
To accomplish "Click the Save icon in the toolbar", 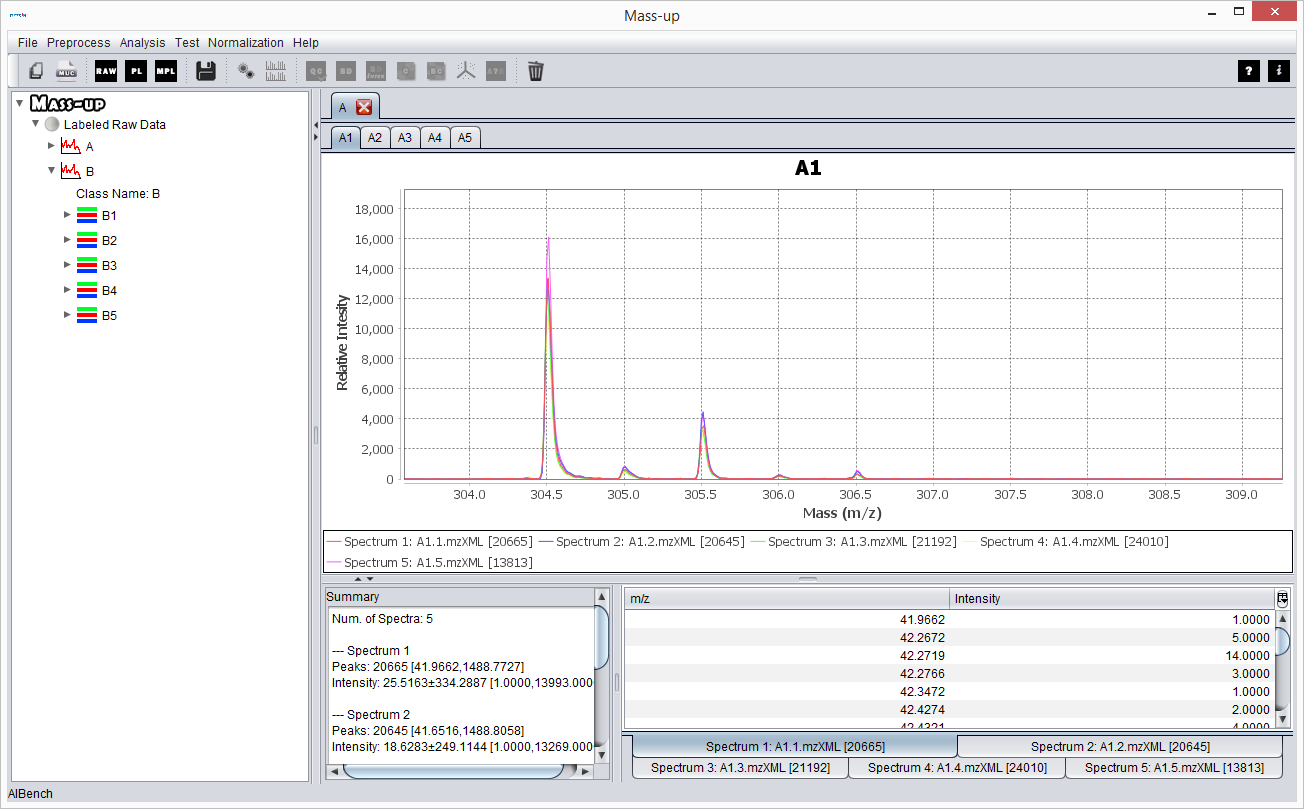I will pos(206,71).
